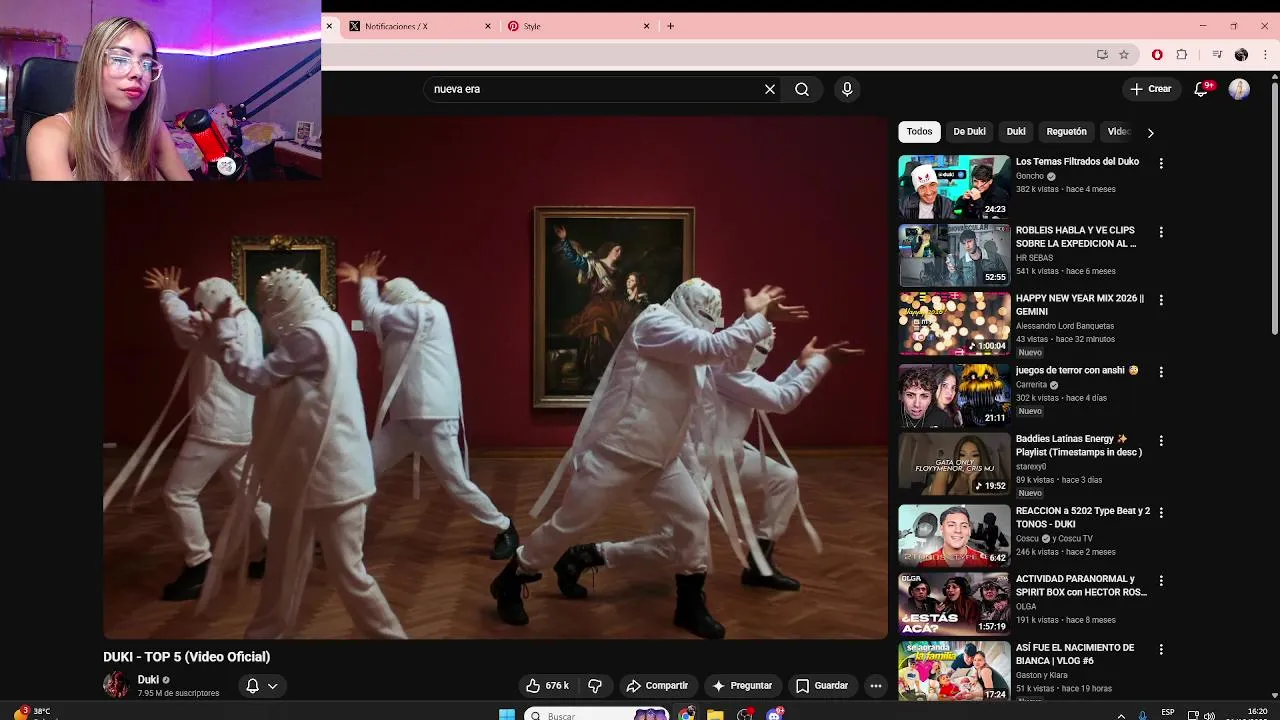Open the Duki channel name link

point(148,680)
